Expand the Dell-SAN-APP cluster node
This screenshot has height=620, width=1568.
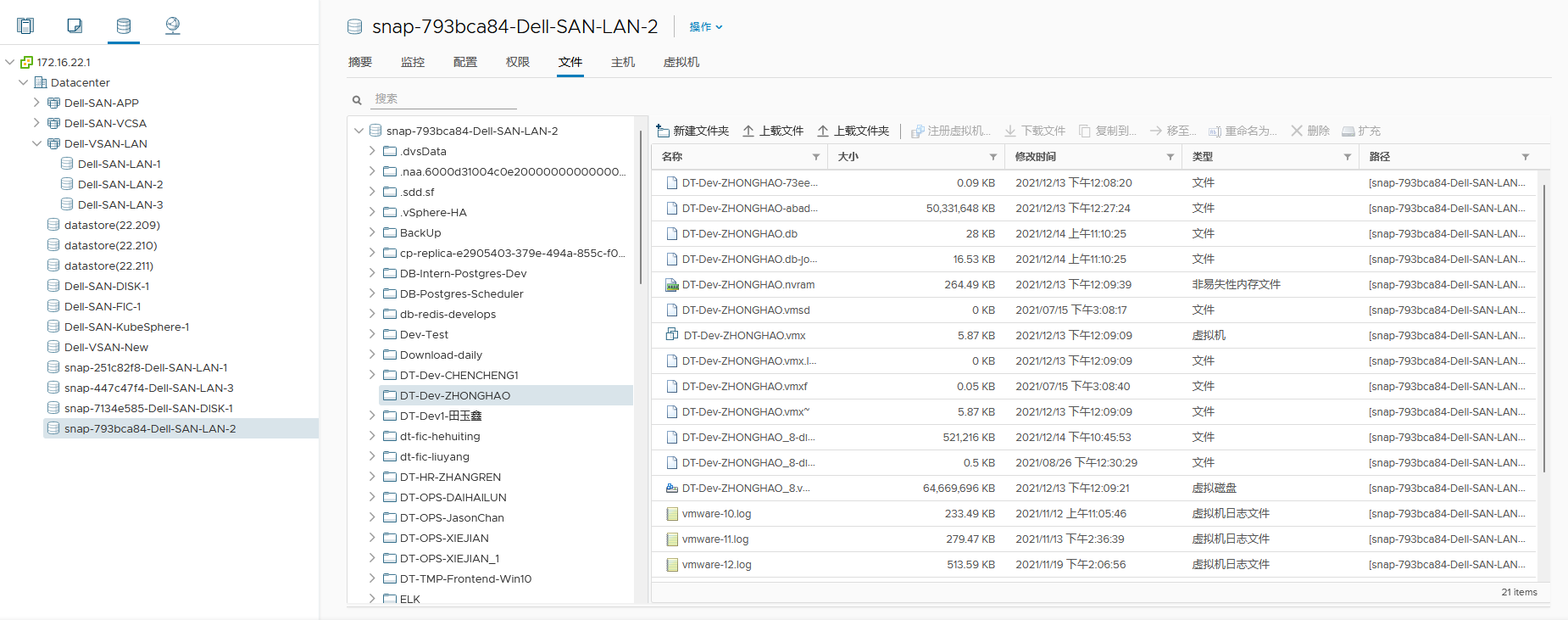(36, 103)
